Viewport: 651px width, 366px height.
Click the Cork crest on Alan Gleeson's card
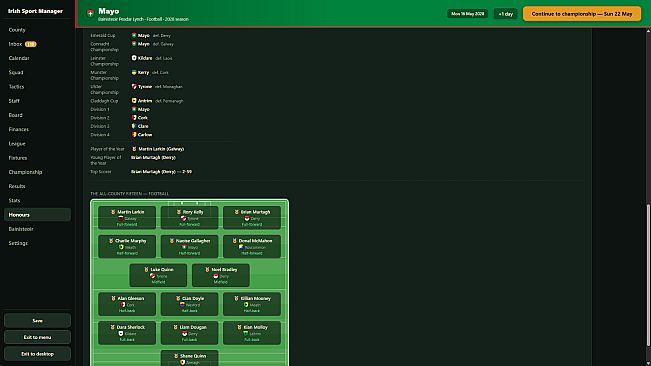[x=122, y=305]
